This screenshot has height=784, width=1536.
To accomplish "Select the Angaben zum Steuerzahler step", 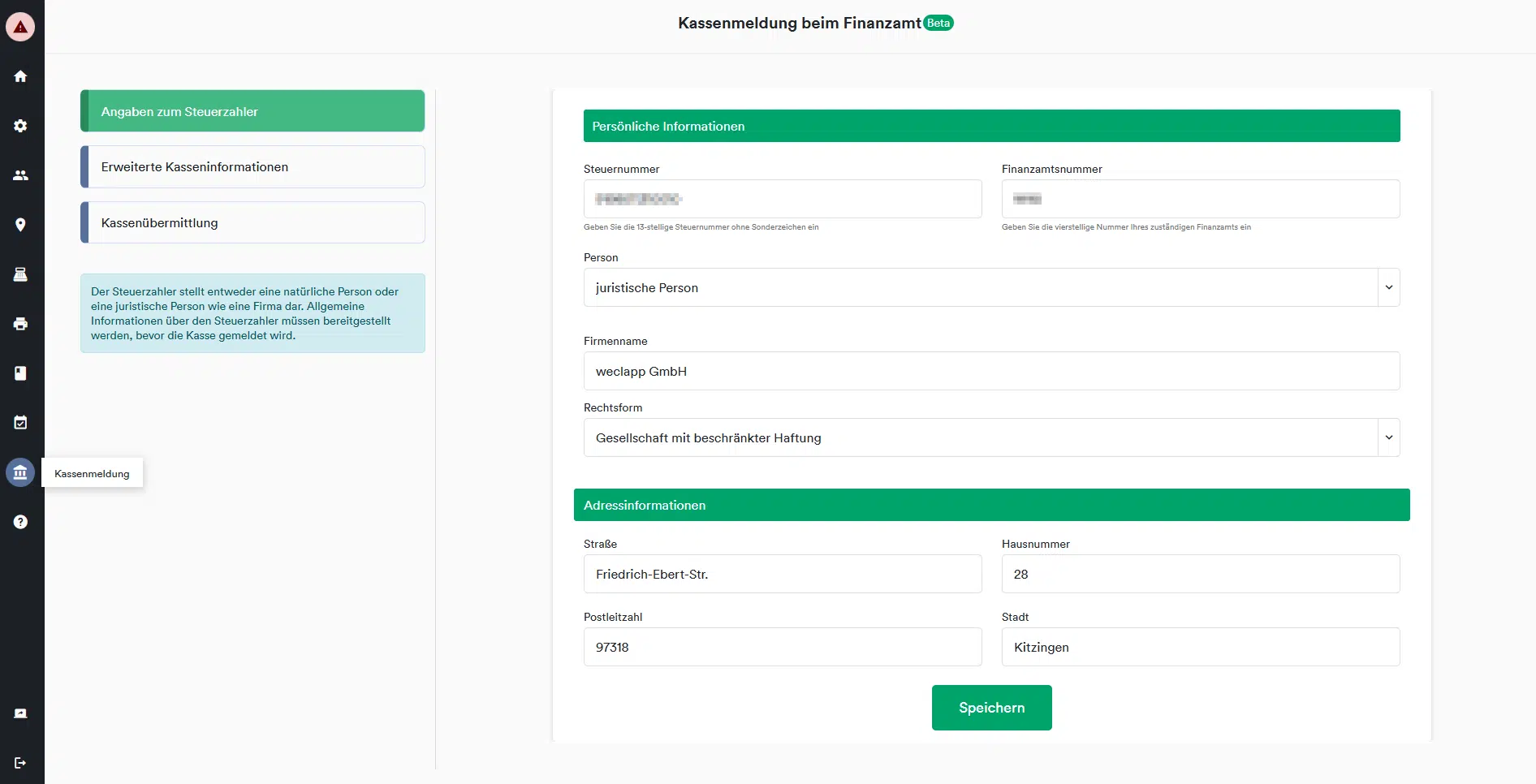I will point(252,111).
